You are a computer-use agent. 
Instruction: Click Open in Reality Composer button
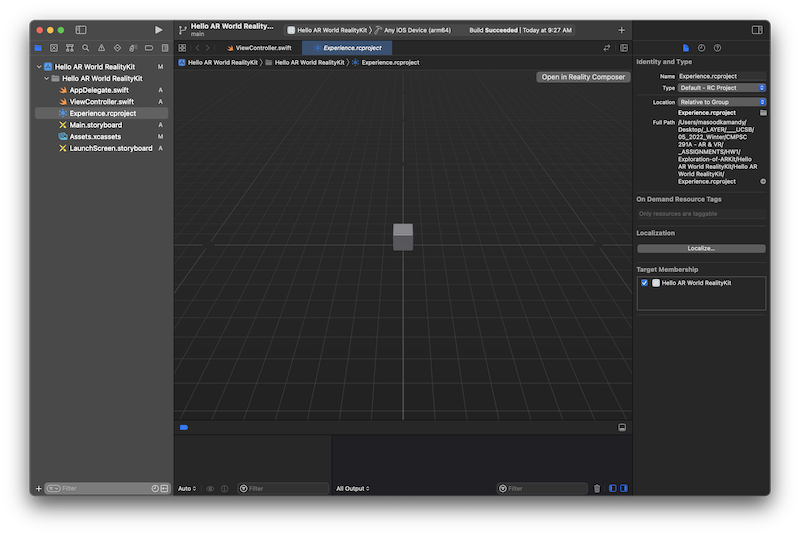tap(583, 77)
